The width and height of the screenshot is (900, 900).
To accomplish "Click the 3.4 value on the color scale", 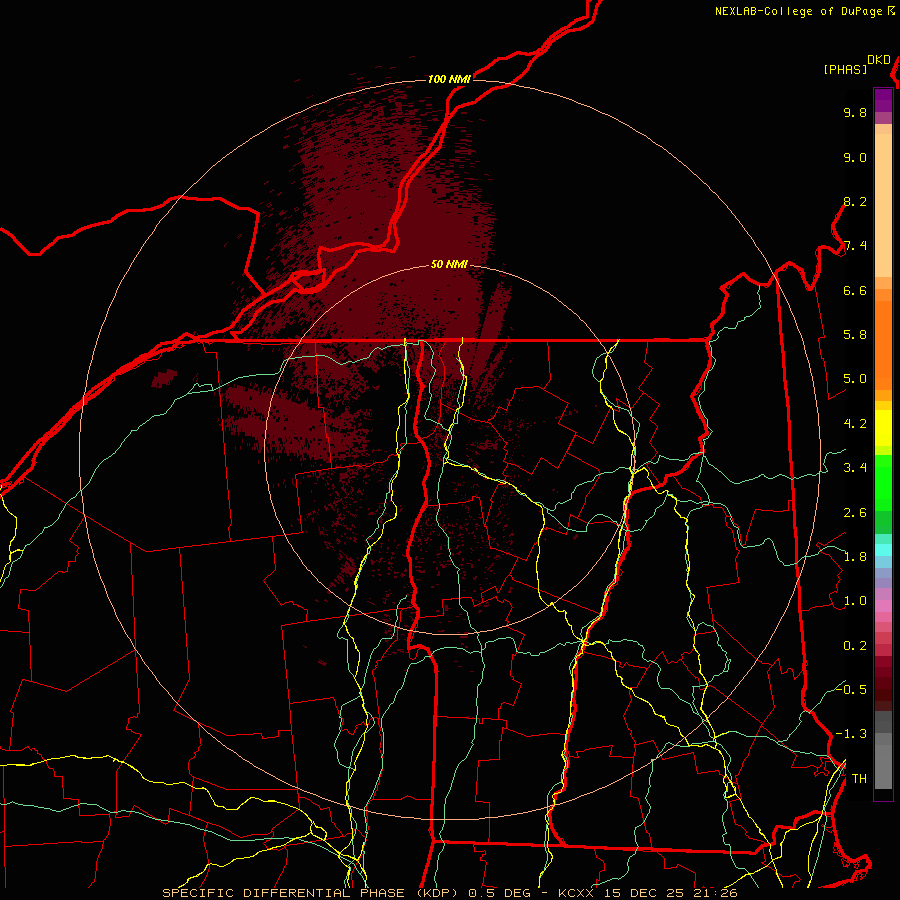I will click(855, 468).
